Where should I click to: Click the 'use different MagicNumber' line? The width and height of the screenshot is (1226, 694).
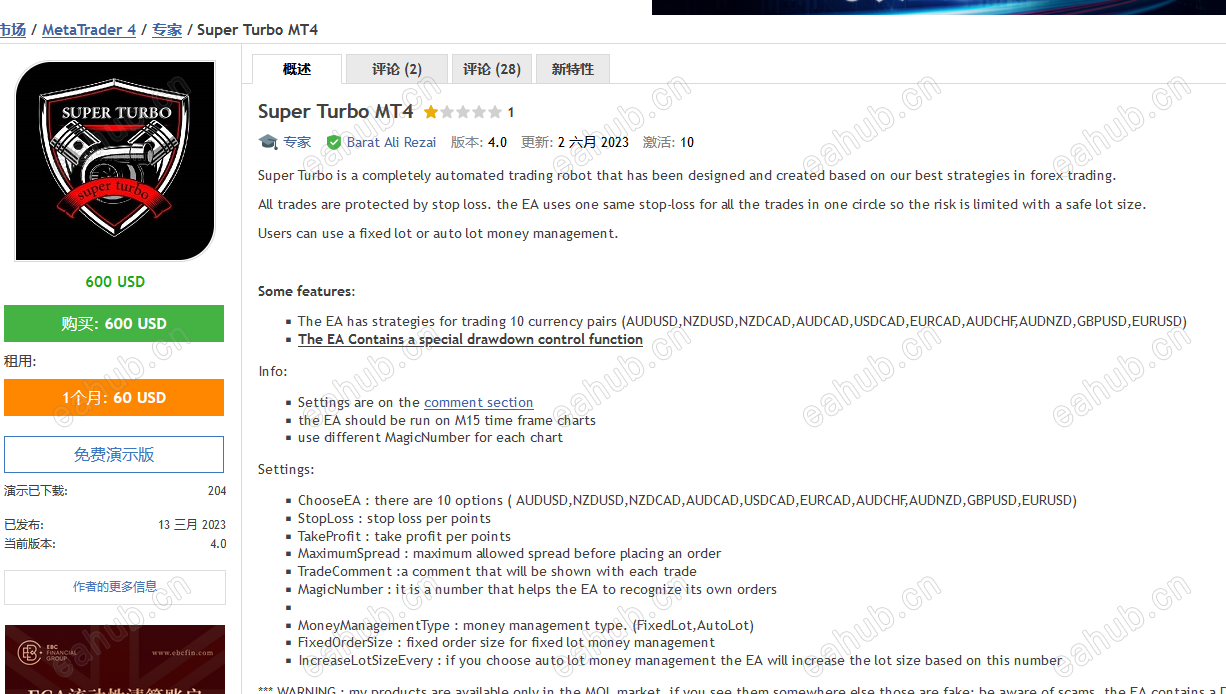pyautogui.click(x=430, y=437)
